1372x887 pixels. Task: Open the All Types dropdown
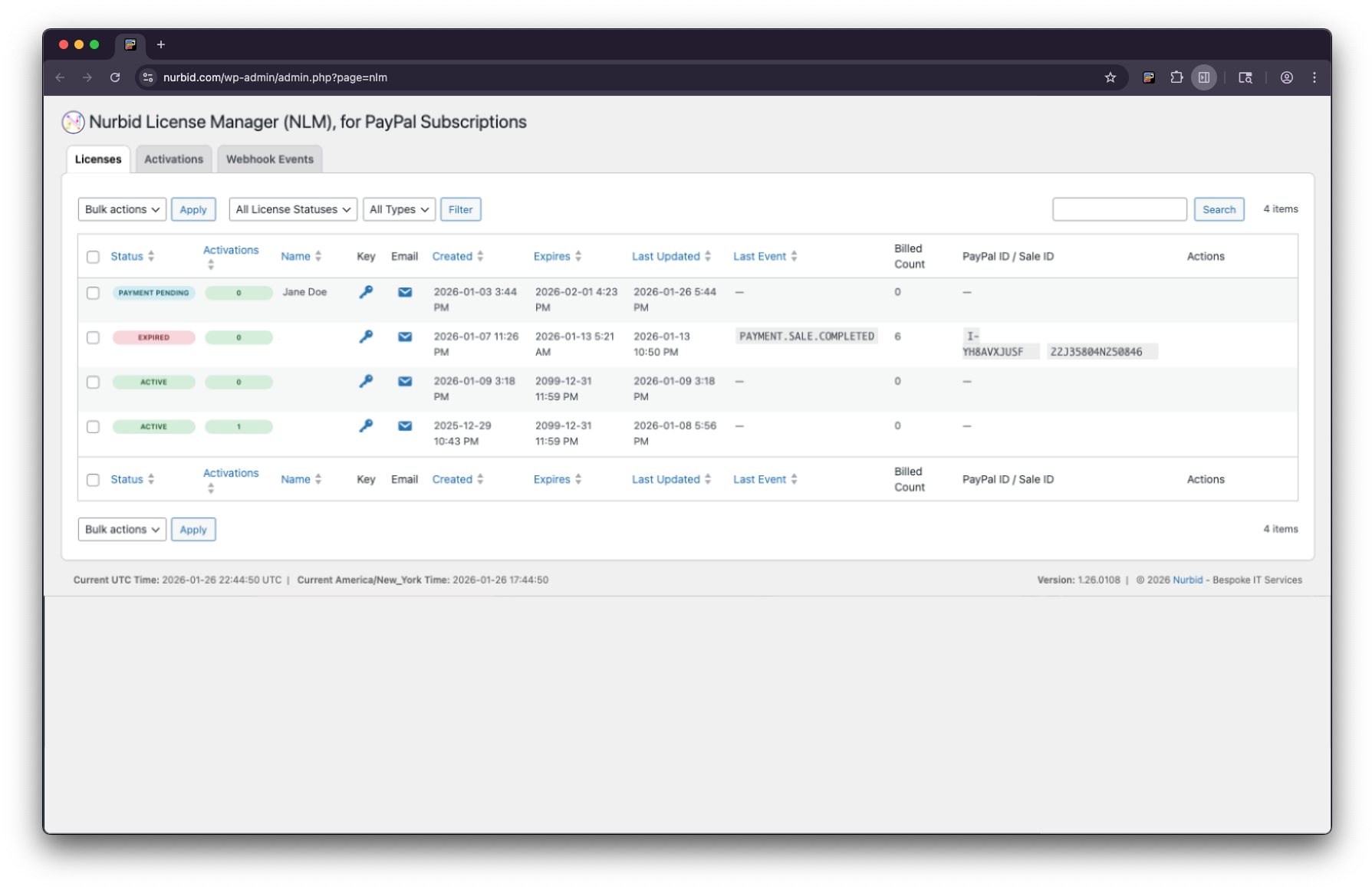point(399,209)
